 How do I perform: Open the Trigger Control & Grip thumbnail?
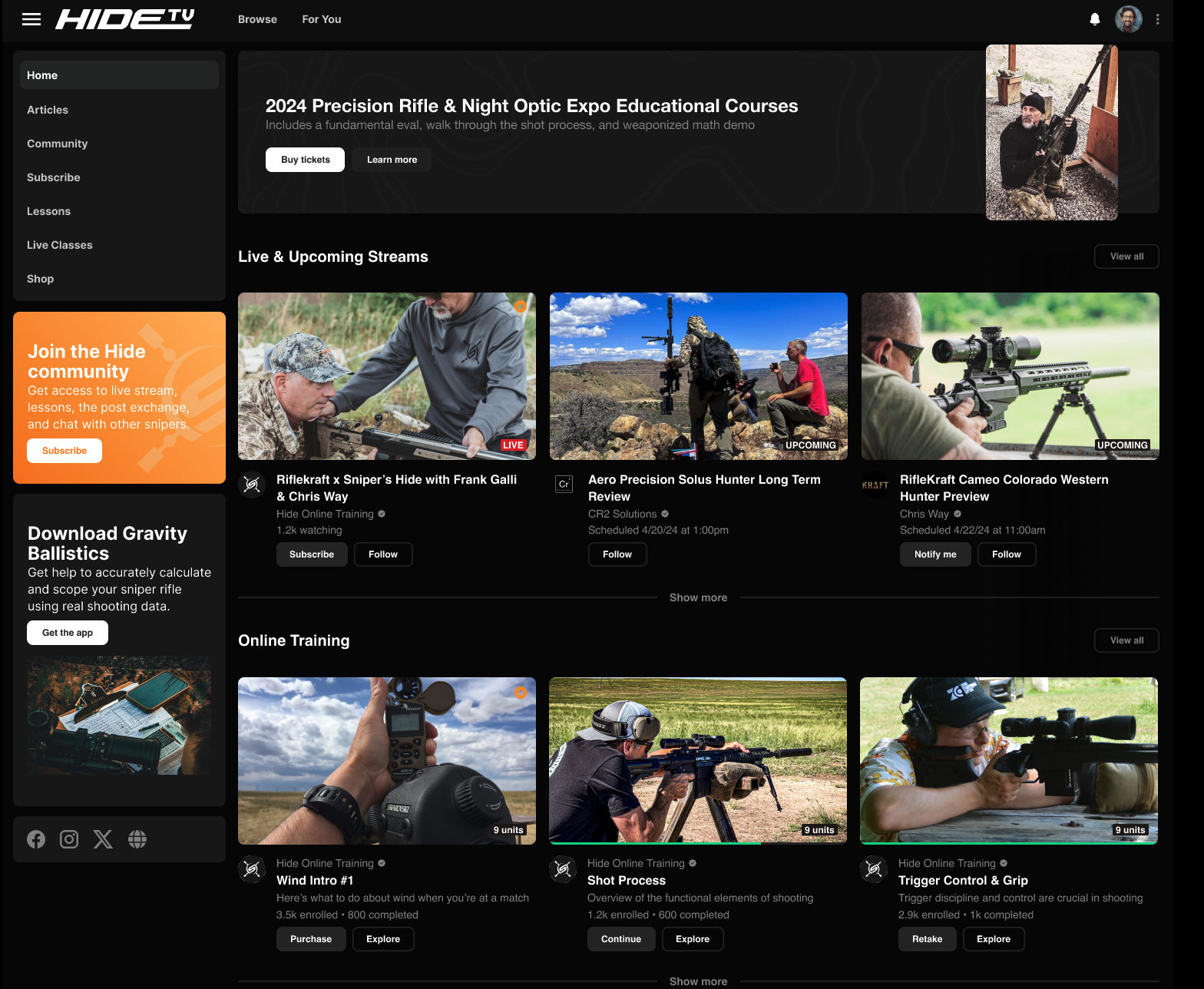(1009, 761)
